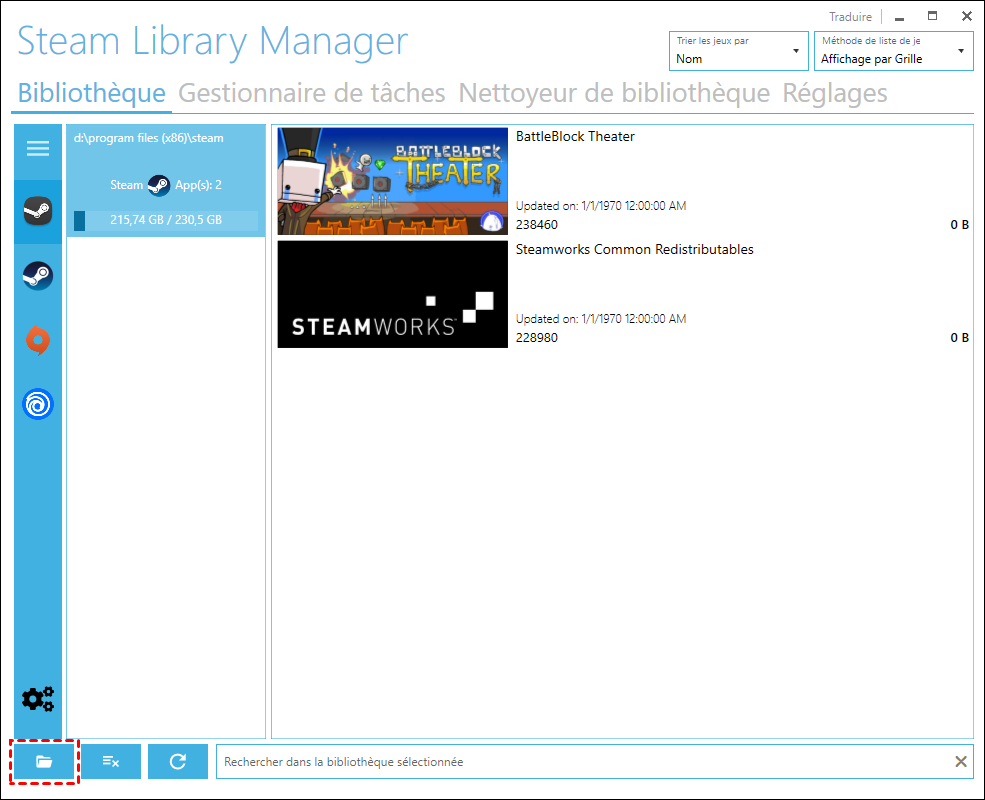Switch to the Réglages tab
Viewport: 985px width, 800px height.
(x=834, y=93)
